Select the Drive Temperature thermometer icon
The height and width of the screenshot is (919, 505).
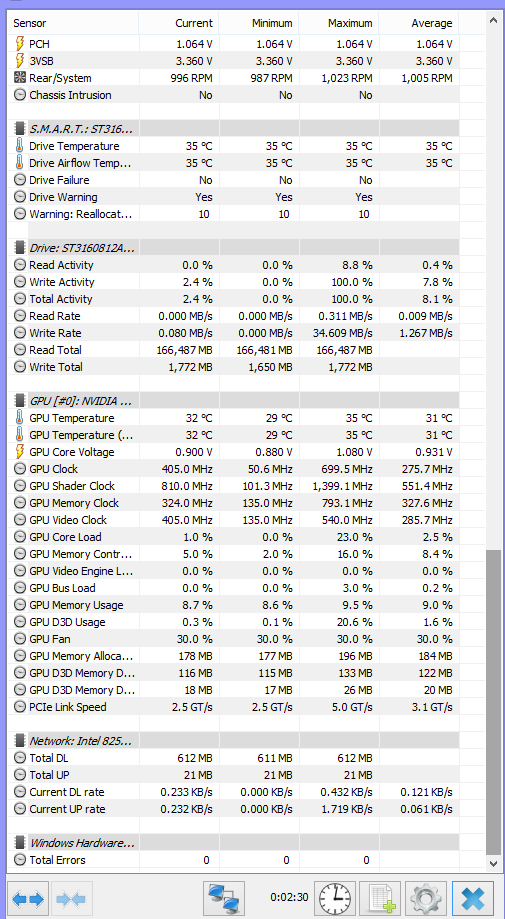[x=20, y=146]
